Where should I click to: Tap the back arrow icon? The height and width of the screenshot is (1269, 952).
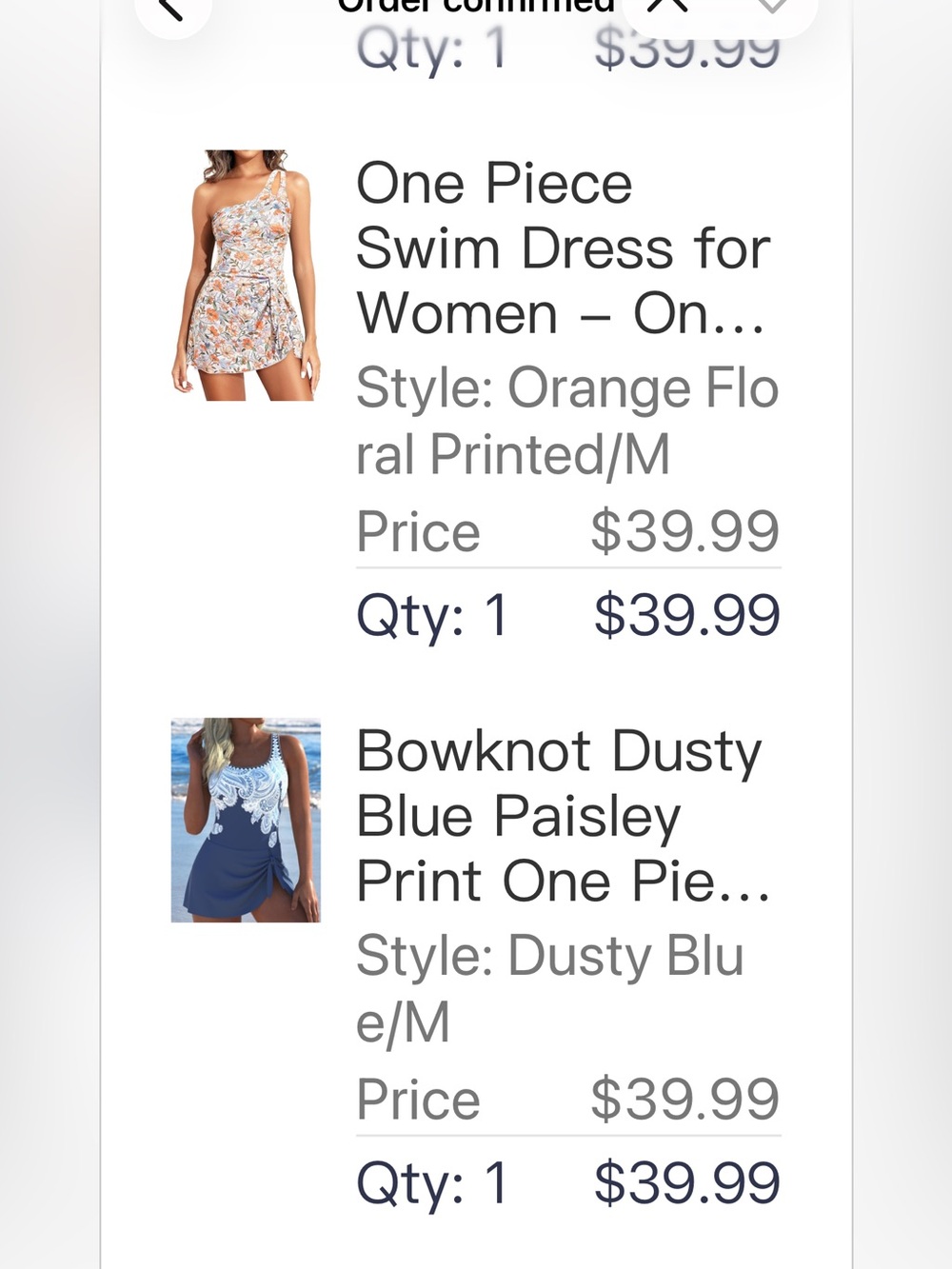click(x=171, y=10)
